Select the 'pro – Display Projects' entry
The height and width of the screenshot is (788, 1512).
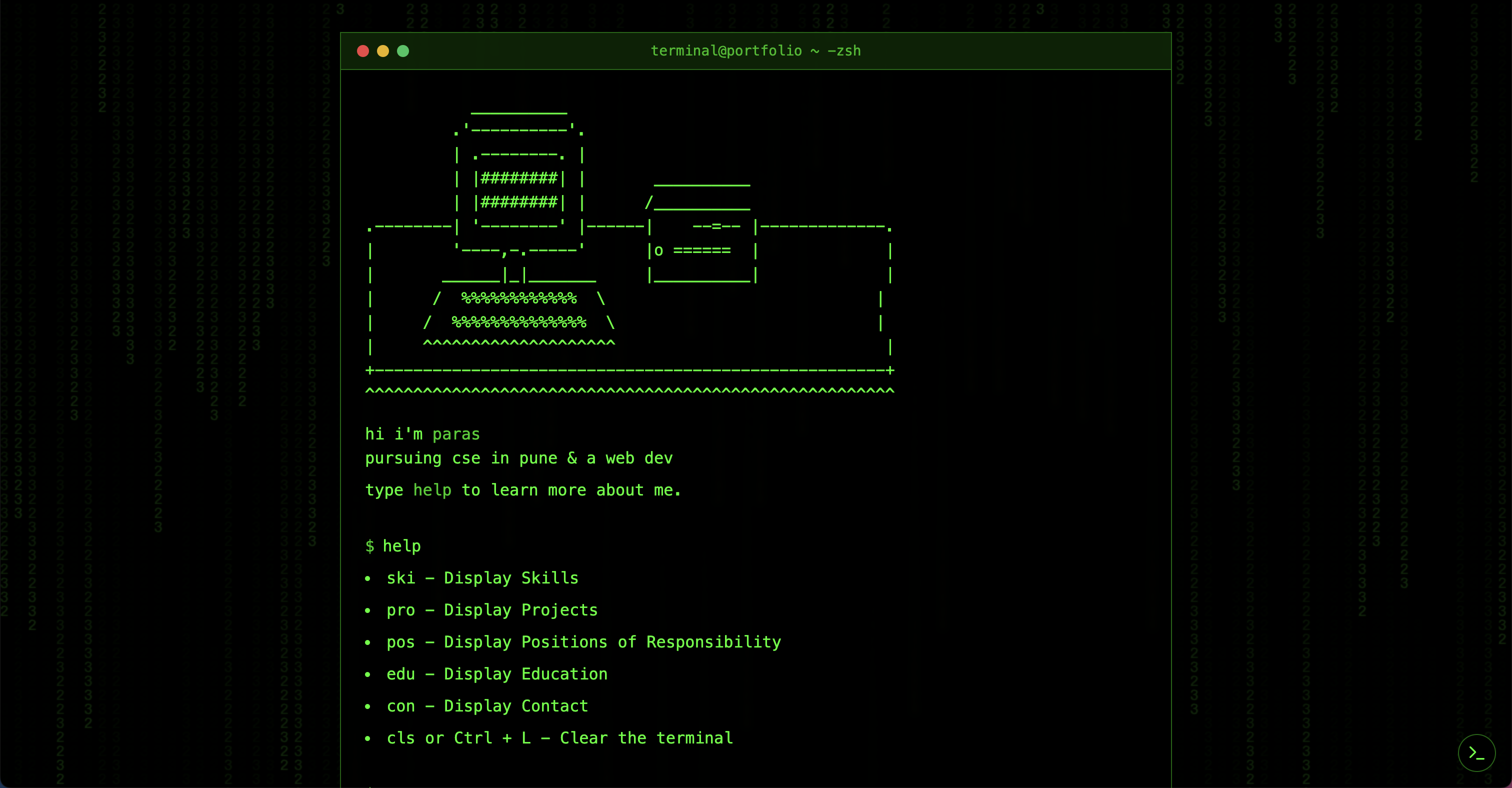pyautogui.click(x=492, y=609)
